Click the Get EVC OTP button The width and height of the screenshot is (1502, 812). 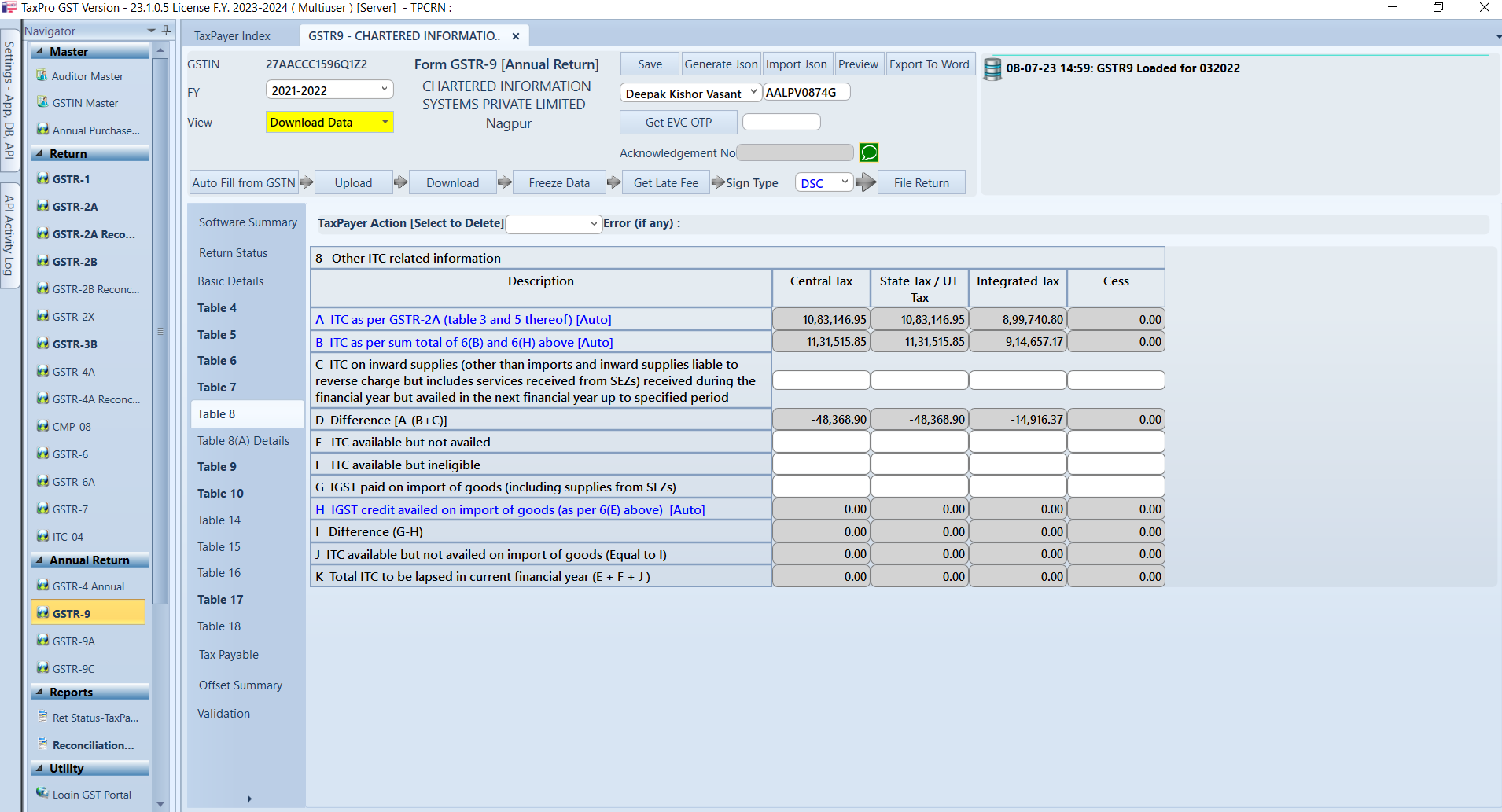(x=679, y=122)
